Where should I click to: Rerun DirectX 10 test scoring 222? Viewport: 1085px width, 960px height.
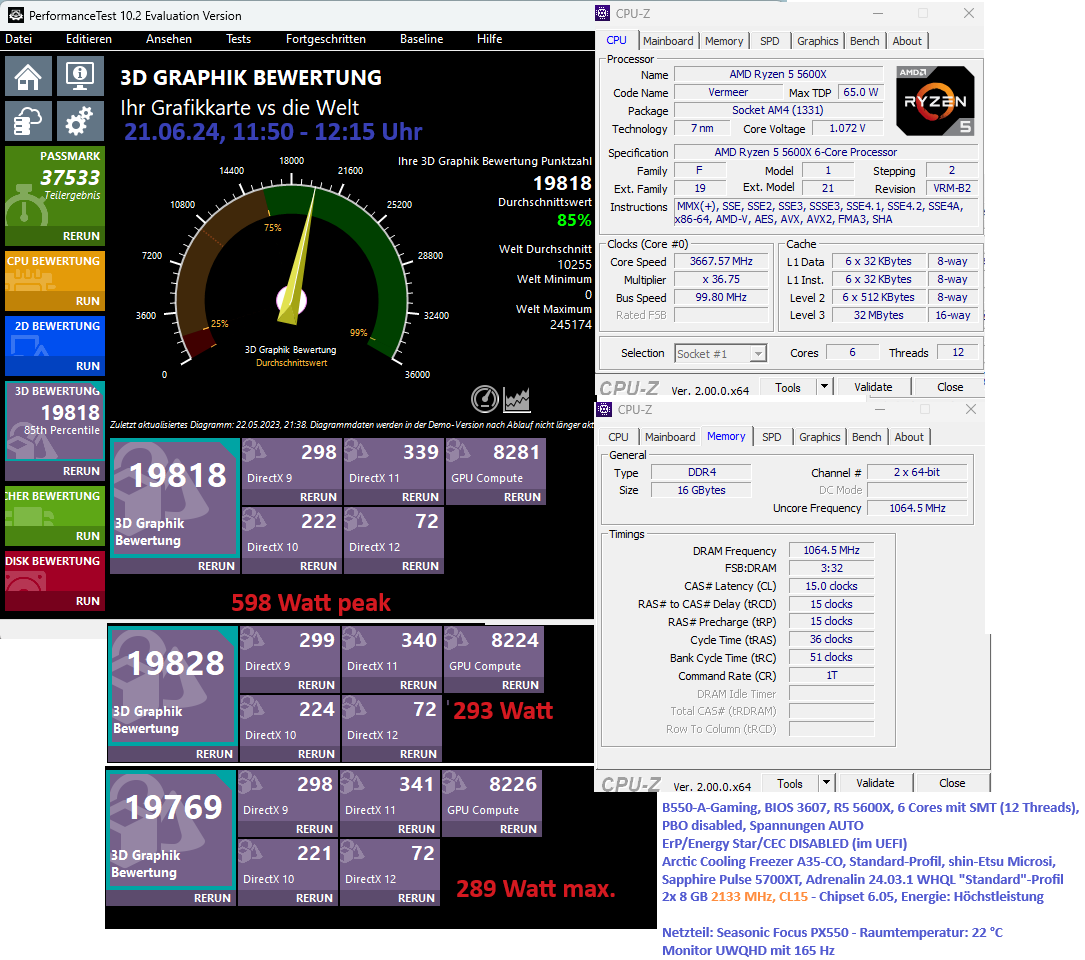(318, 565)
